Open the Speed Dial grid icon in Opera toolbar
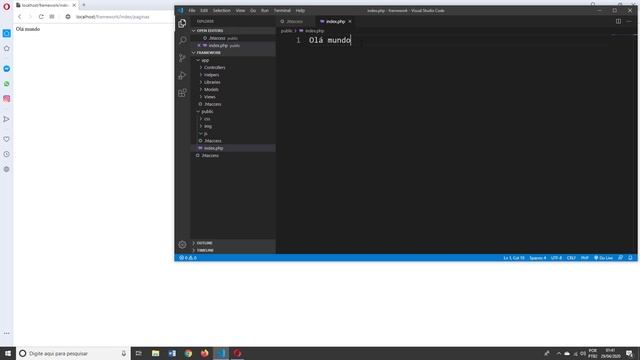 [52, 17]
